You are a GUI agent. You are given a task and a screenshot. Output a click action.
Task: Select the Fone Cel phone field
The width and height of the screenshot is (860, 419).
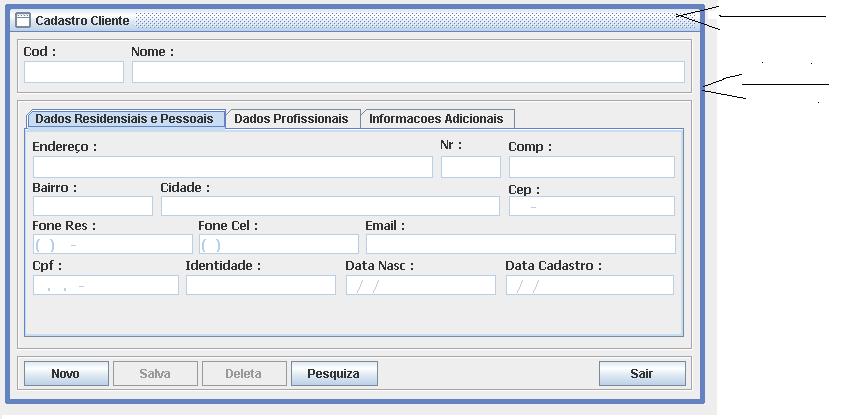pos(279,244)
